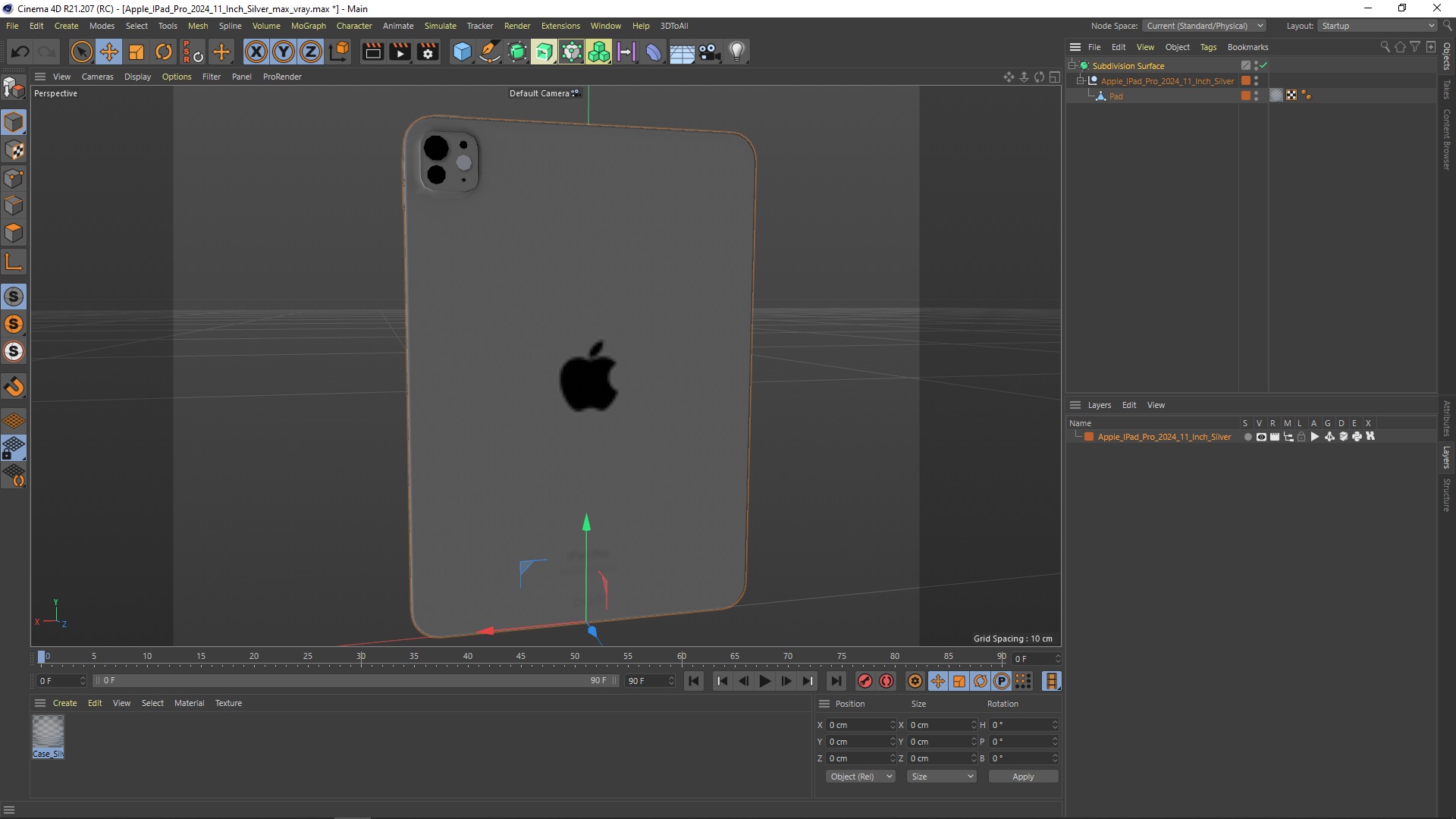
Task: Open the Object (Rel) dropdown
Action: click(861, 777)
